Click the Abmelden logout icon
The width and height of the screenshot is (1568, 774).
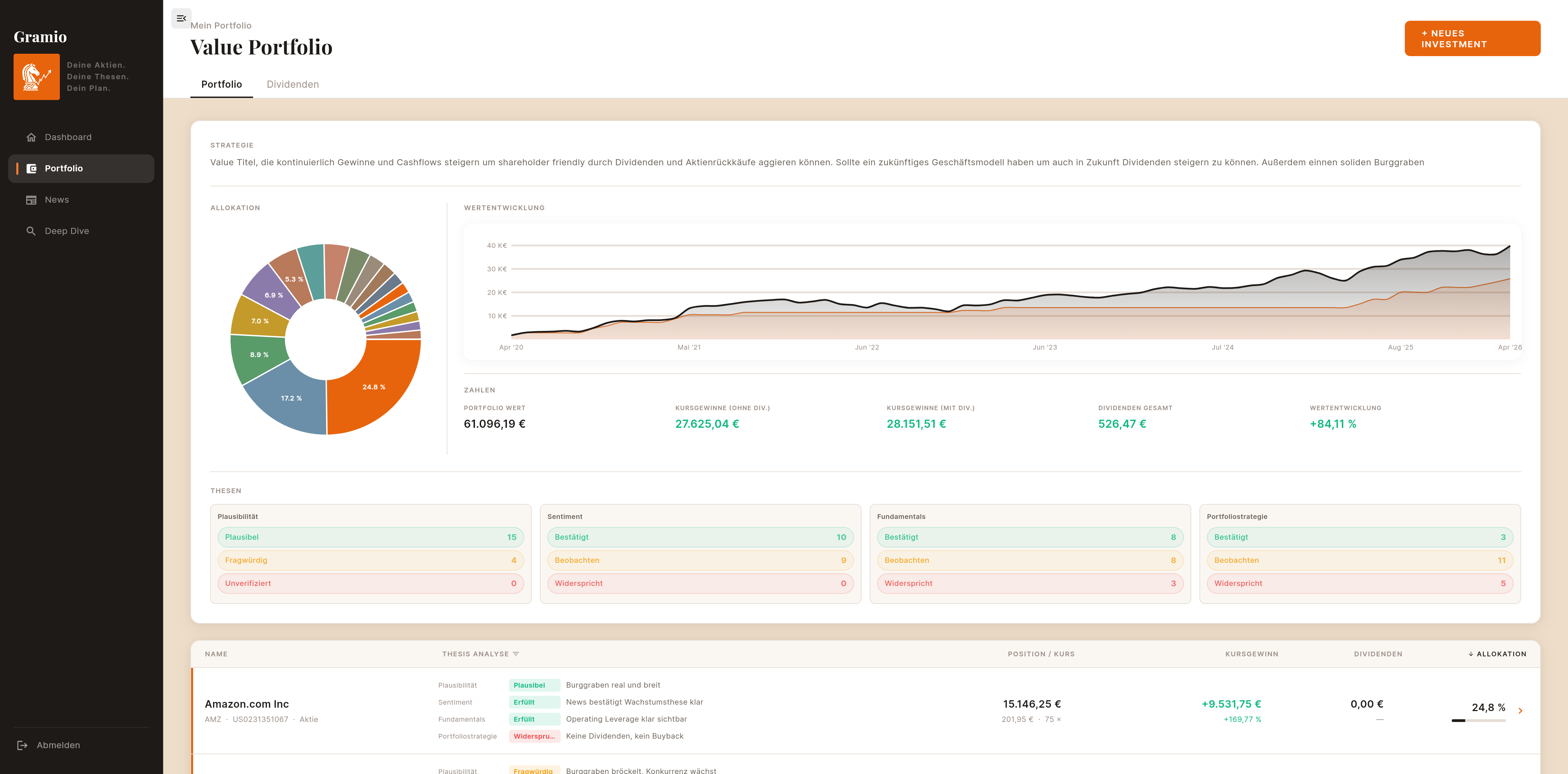(x=22, y=745)
